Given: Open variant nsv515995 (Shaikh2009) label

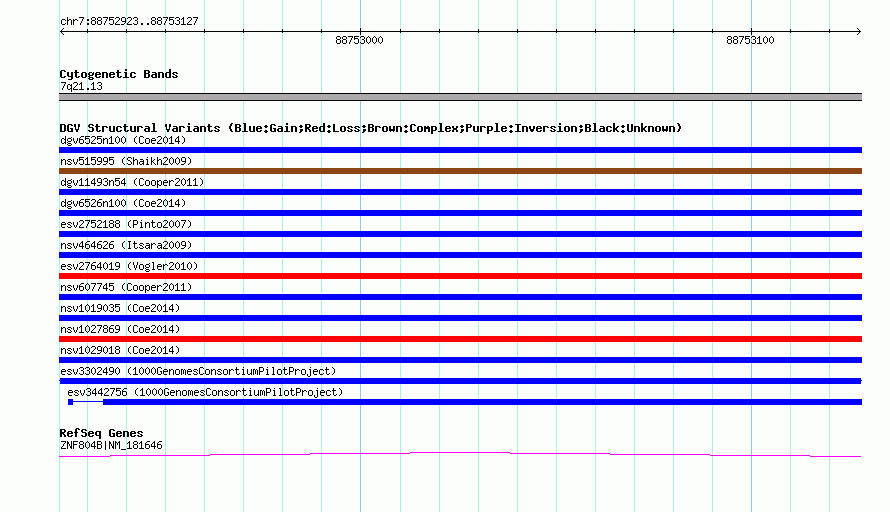Looking at the screenshot, I should 126,161.
